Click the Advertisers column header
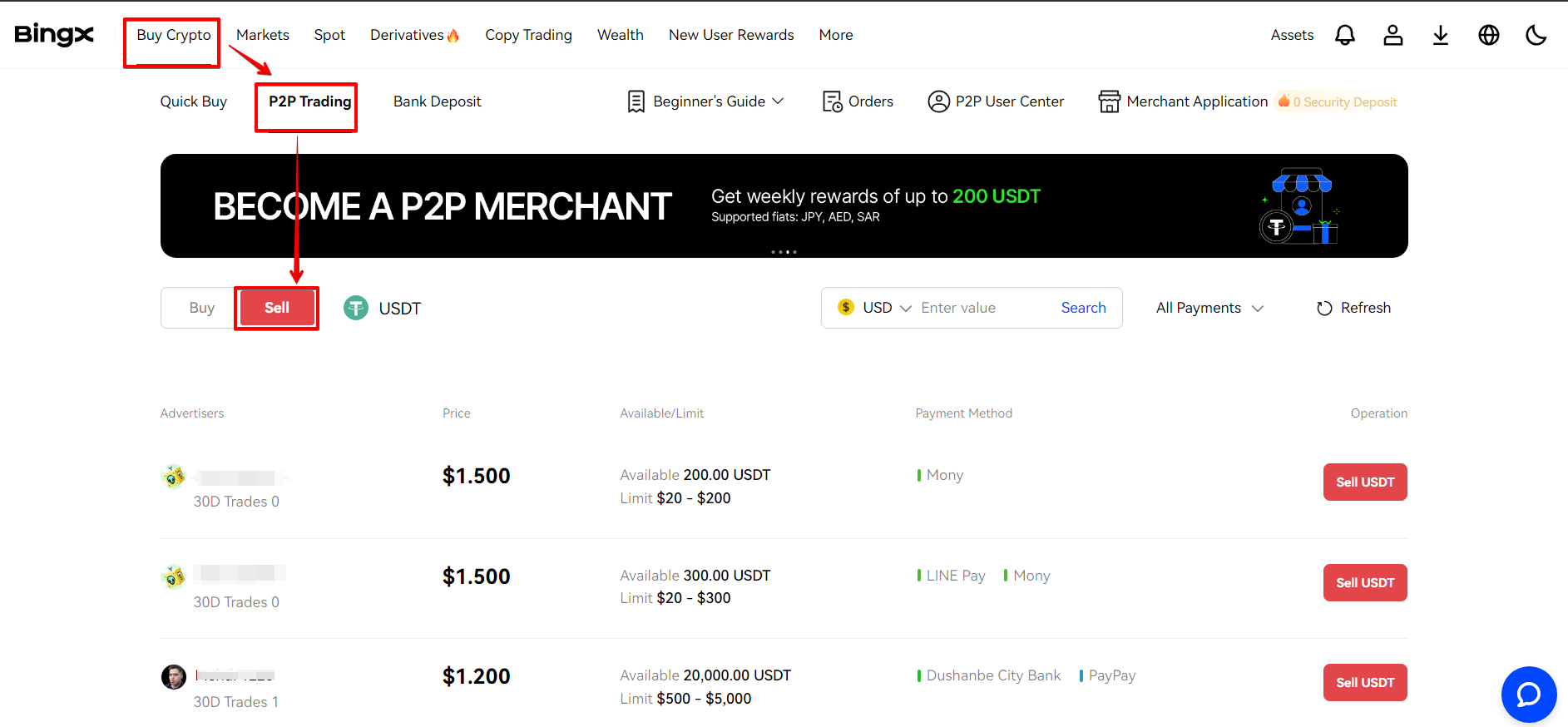Image resolution: width=1568 pixels, height=727 pixels. (x=192, y=413)
